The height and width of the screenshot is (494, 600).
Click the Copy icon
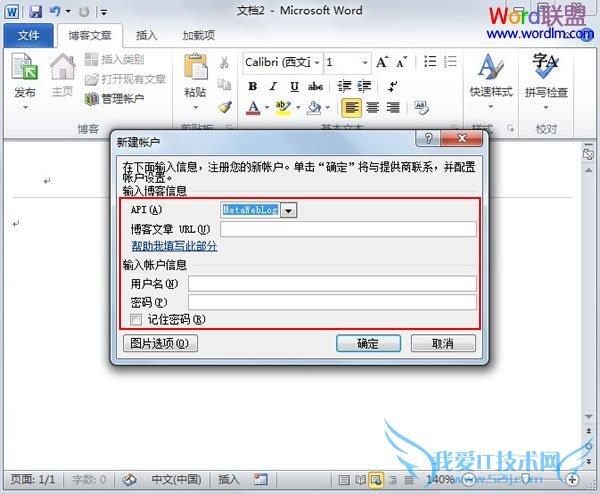click(224, 84)
